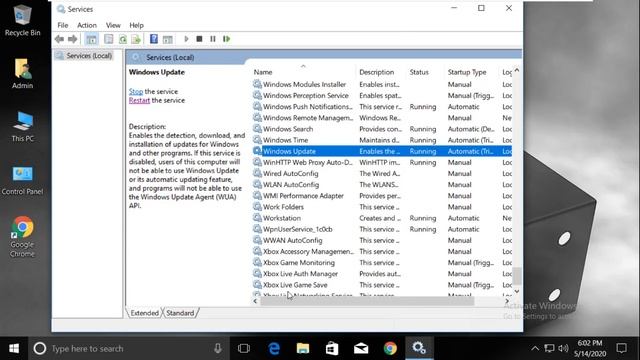Open the Properties toolbar icon
640x360 pixels.
point(109,39)
